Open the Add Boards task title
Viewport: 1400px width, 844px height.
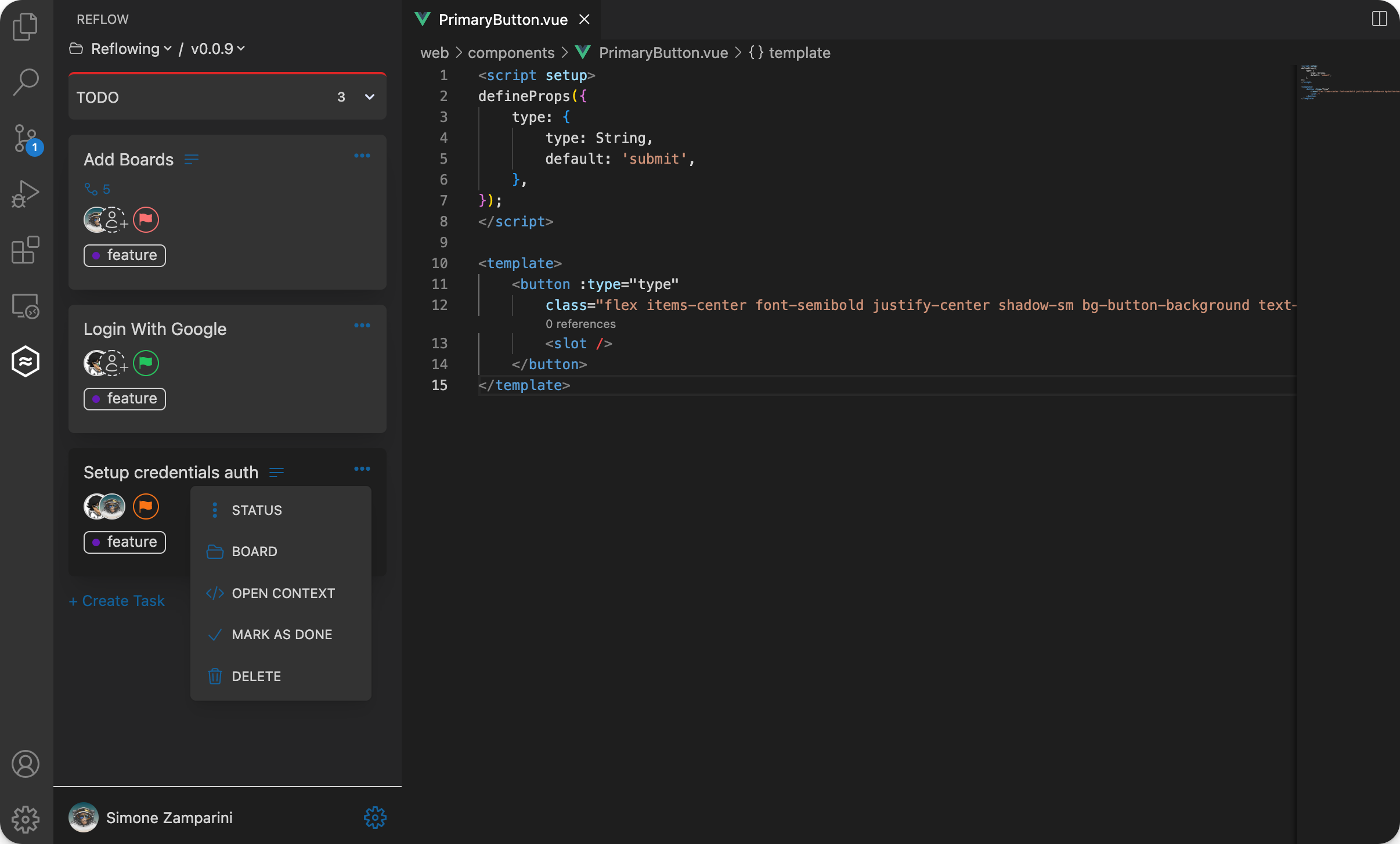129,160
